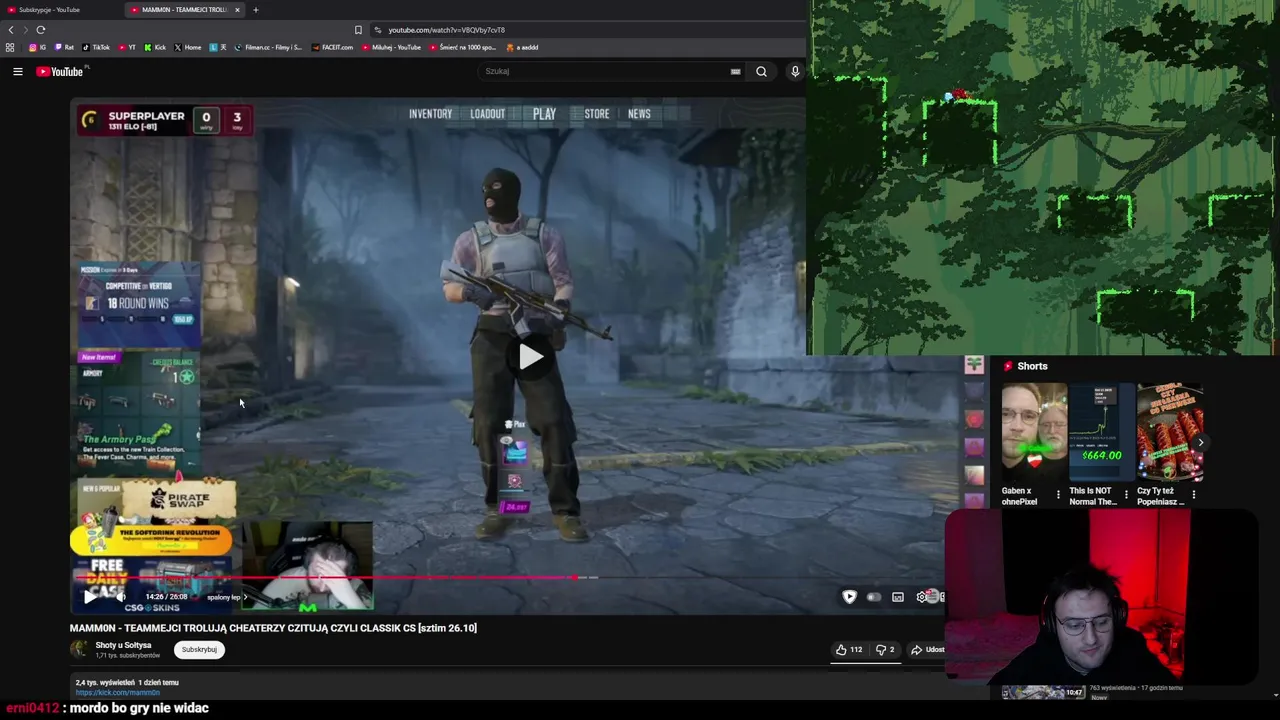Dislike the video with thumbs down

tap(885, 650)
